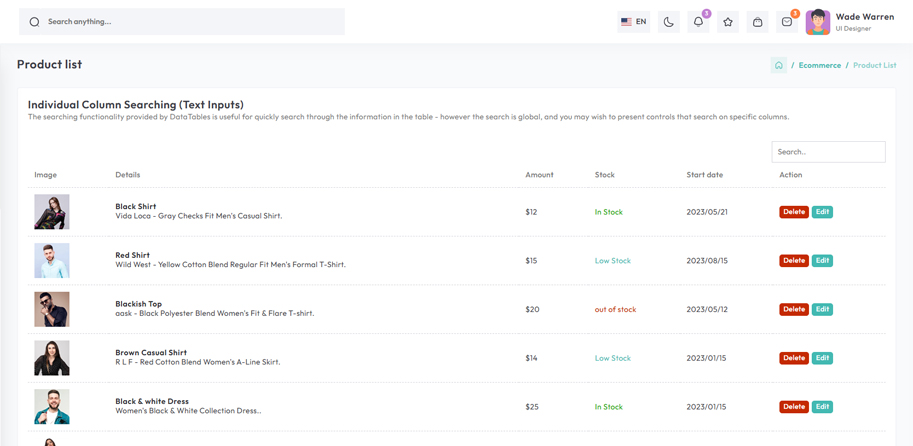Screen dimensions: 913x446
Task: Click the Ecommerce breadcrumb link
Action: tap(819, 65)
